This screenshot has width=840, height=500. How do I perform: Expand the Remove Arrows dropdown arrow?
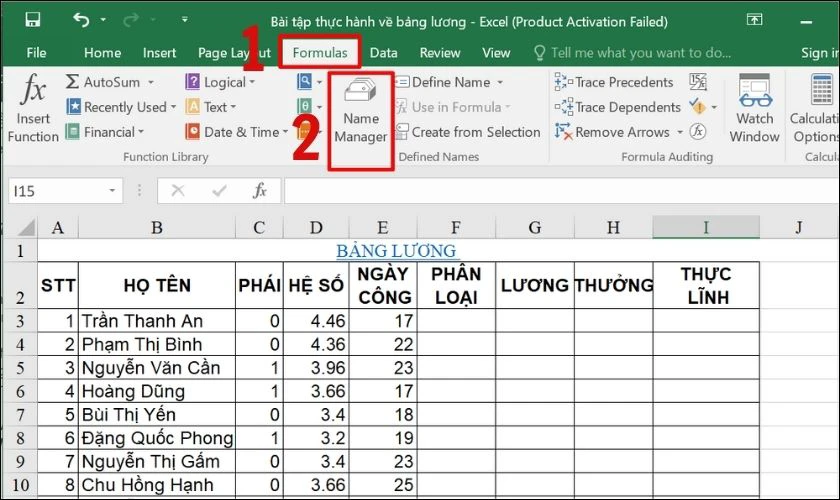(680, 132)
